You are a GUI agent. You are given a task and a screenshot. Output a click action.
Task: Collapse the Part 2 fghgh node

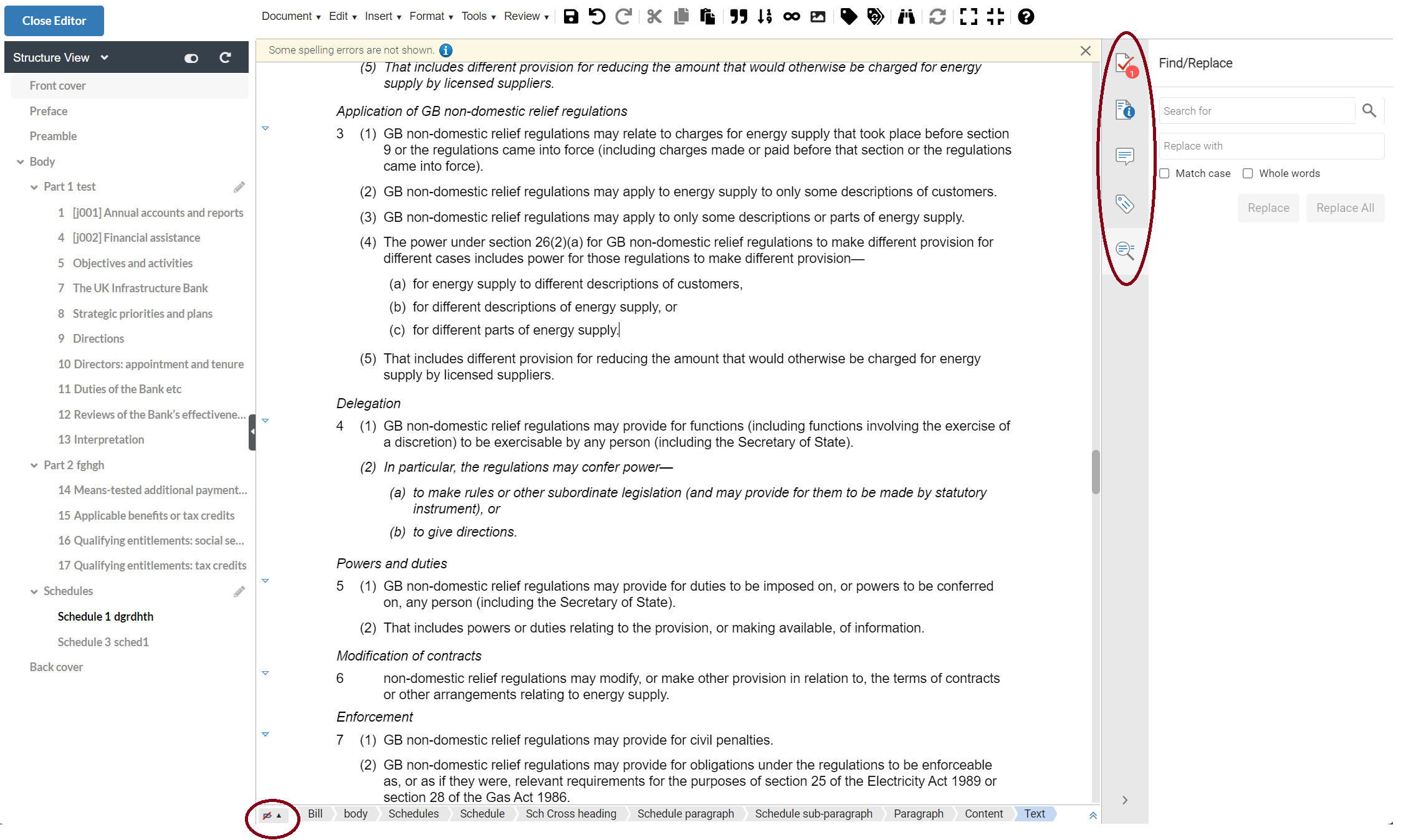tap(34, 465)
